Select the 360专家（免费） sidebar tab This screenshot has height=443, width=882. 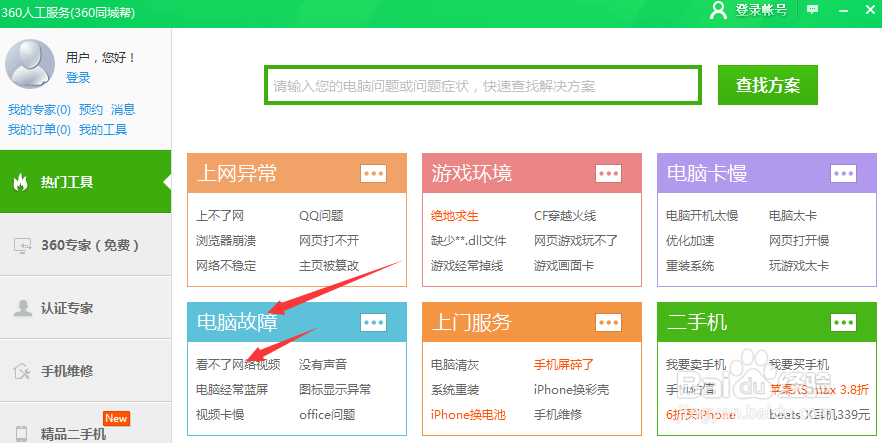[86, 245]
